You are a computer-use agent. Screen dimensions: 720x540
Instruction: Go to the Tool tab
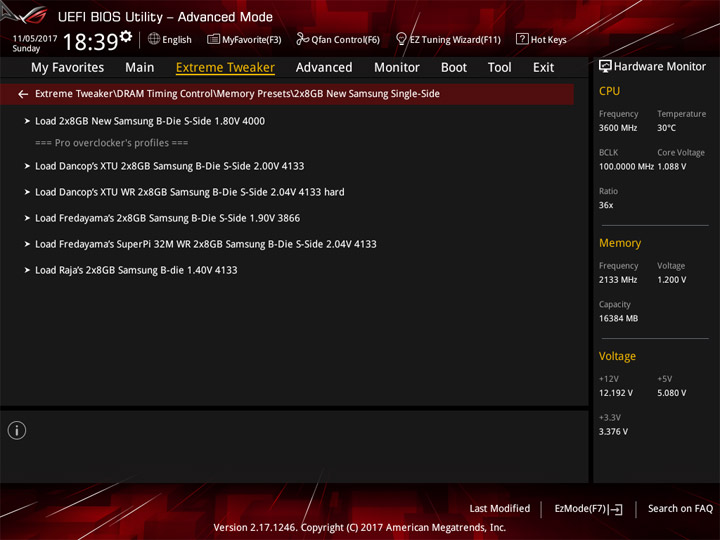click(500, 68)
